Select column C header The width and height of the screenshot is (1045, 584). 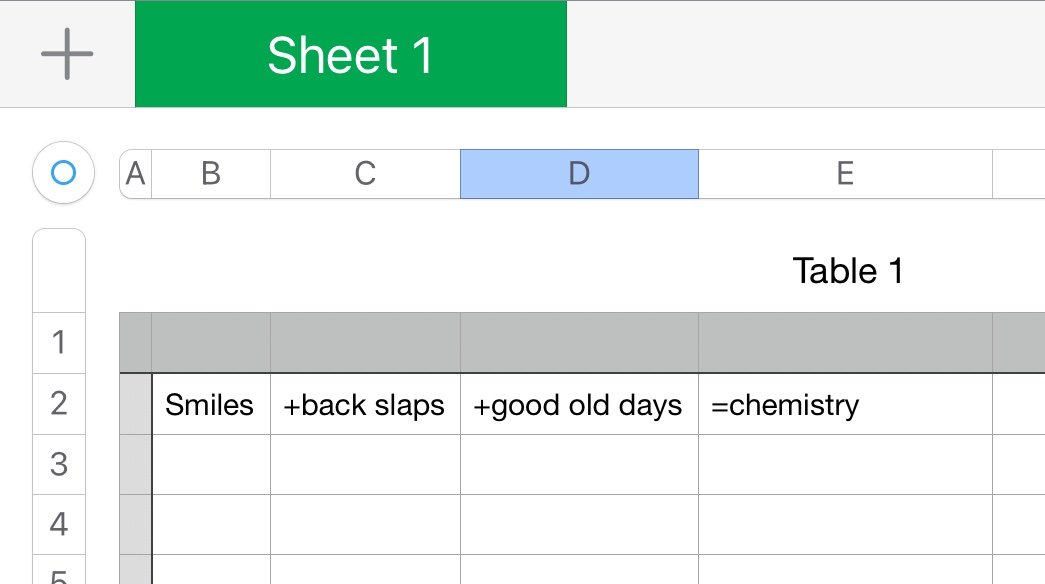tap(365, 174)
